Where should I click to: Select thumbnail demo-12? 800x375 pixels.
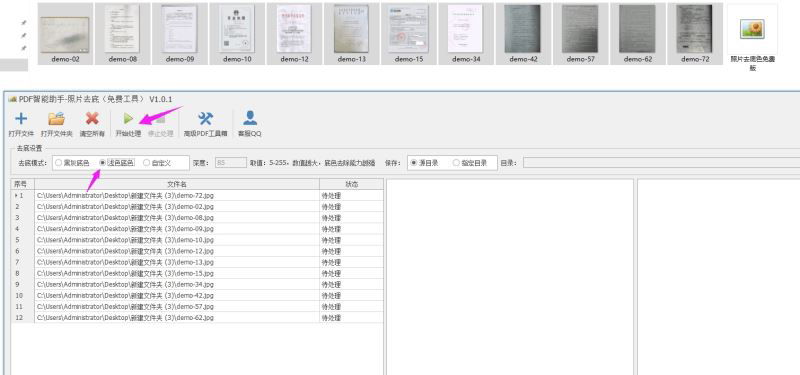pos(294,34)
